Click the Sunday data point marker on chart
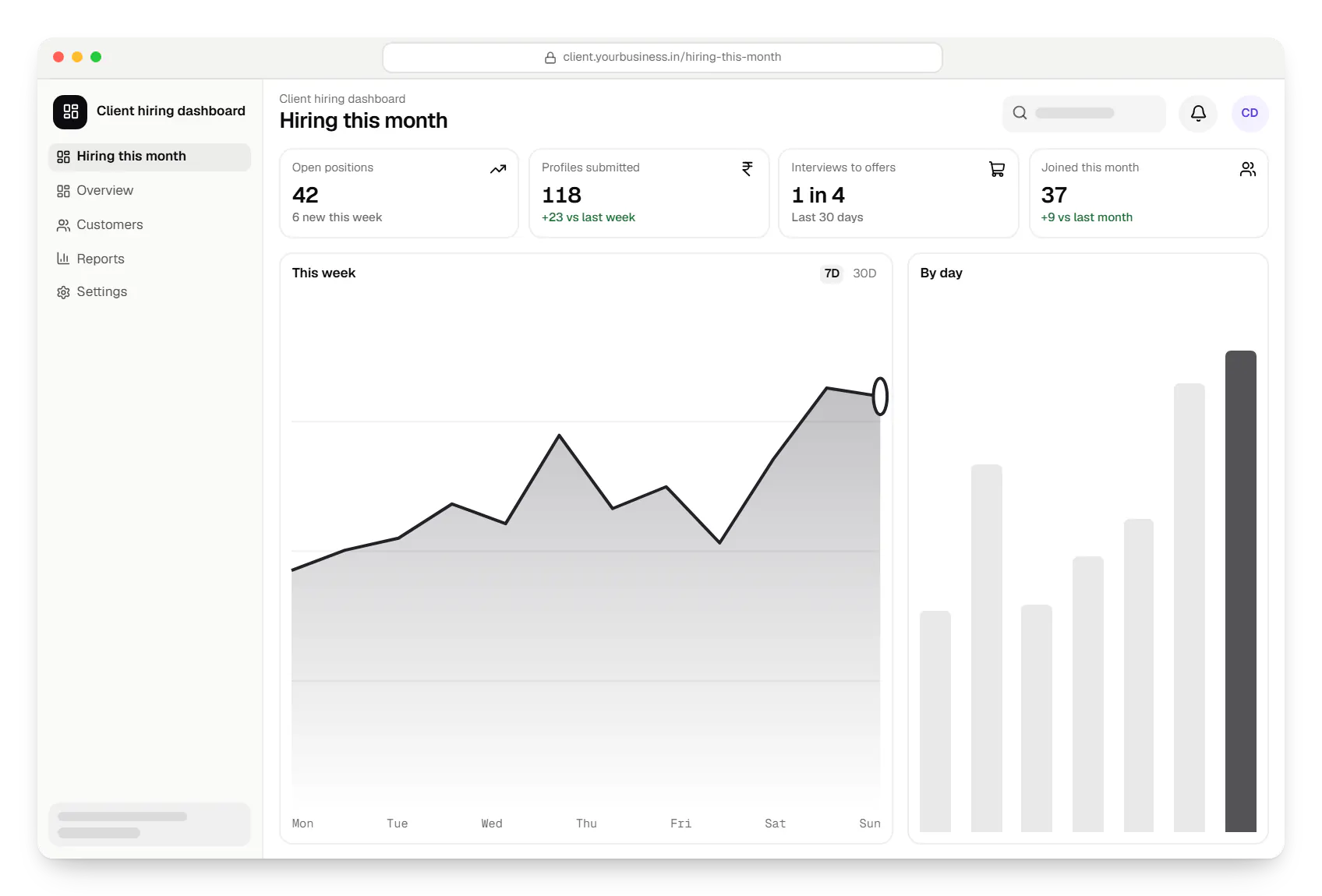Viewport: 1322px width, 896px height. click(880, 397)
